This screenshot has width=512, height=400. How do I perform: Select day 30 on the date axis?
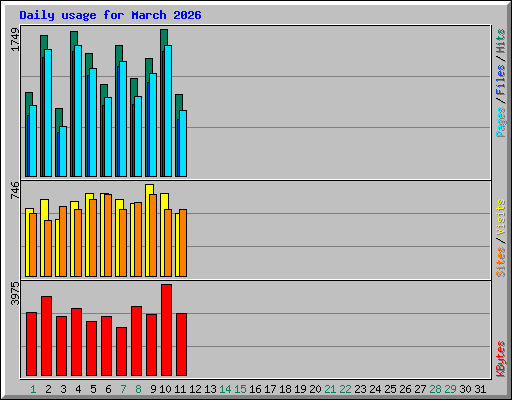pos(465,389)
